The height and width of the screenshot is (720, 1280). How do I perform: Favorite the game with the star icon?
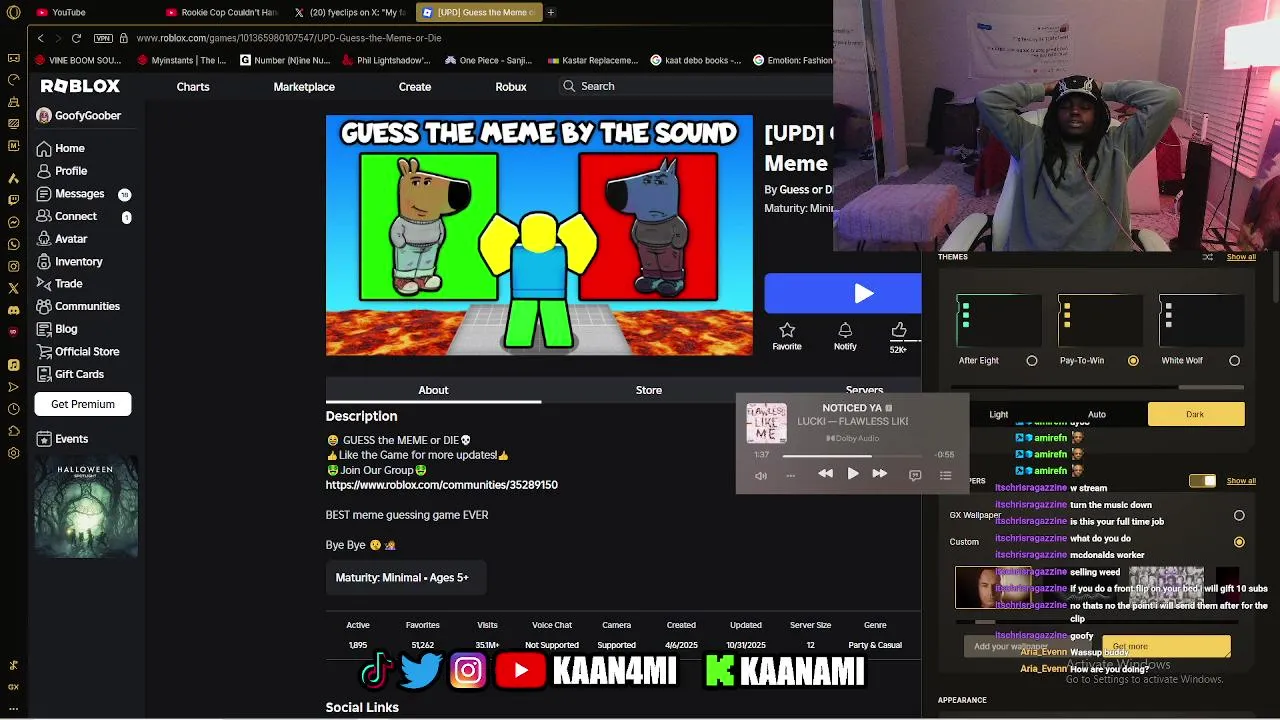coord(787,336)
